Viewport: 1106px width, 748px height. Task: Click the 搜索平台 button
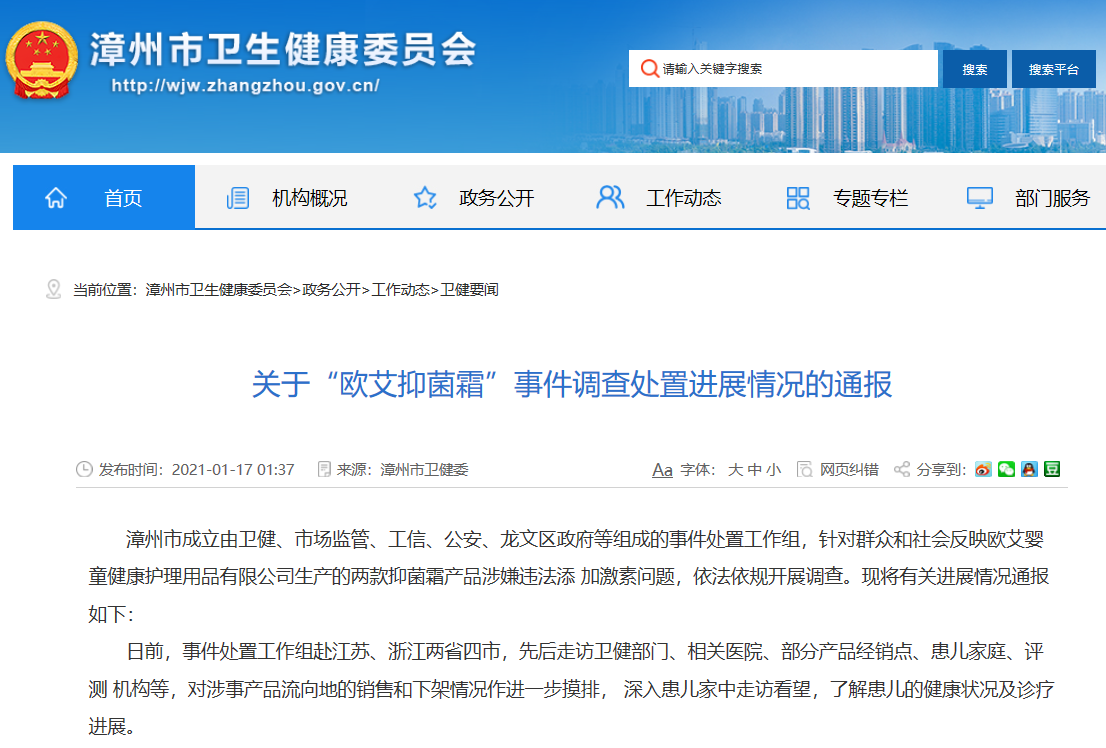tap(1054, 69)
